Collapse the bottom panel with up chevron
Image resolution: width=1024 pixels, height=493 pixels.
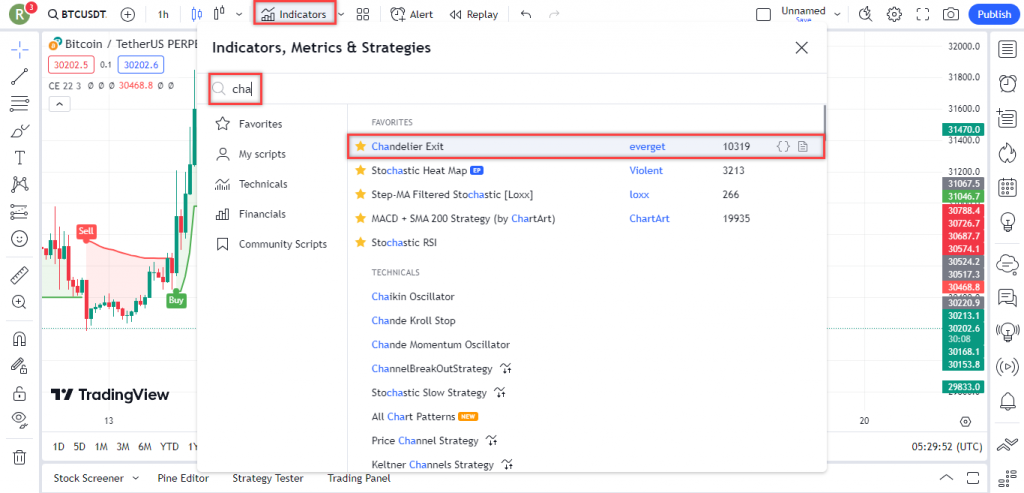click(946, 477)
